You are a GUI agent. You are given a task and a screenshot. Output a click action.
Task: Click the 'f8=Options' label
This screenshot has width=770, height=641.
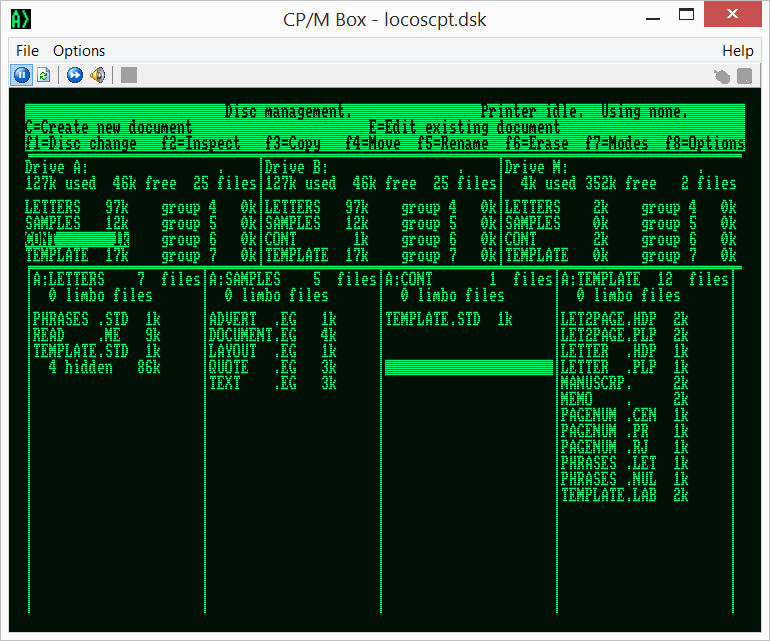tap(705, 143)
